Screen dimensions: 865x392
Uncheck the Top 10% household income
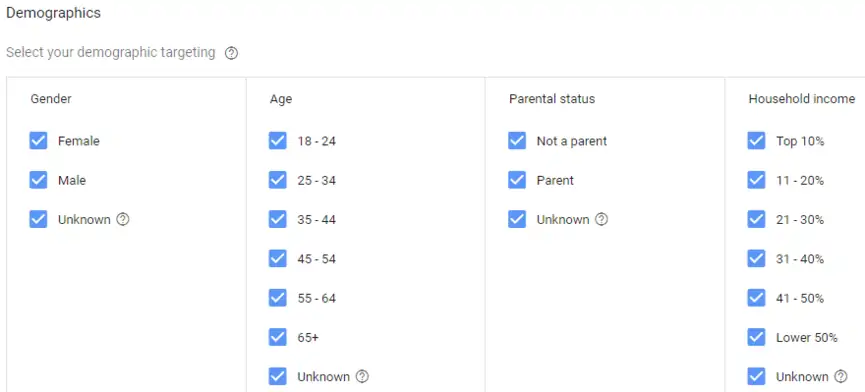[756, 141]
